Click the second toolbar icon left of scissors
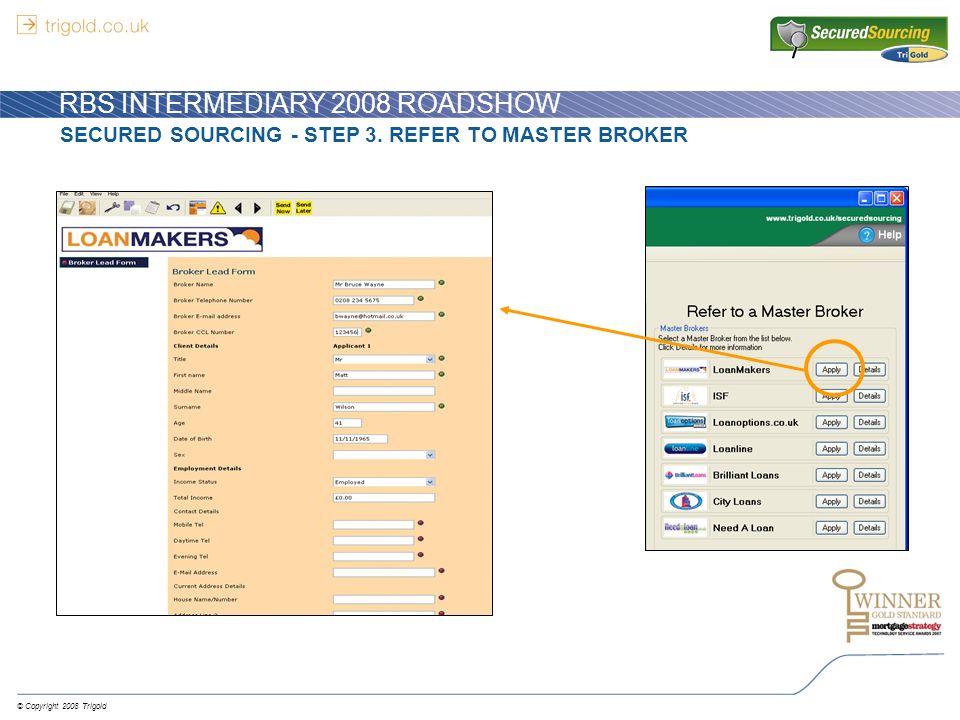The image size is (960, 720). [x=88, y=208]
